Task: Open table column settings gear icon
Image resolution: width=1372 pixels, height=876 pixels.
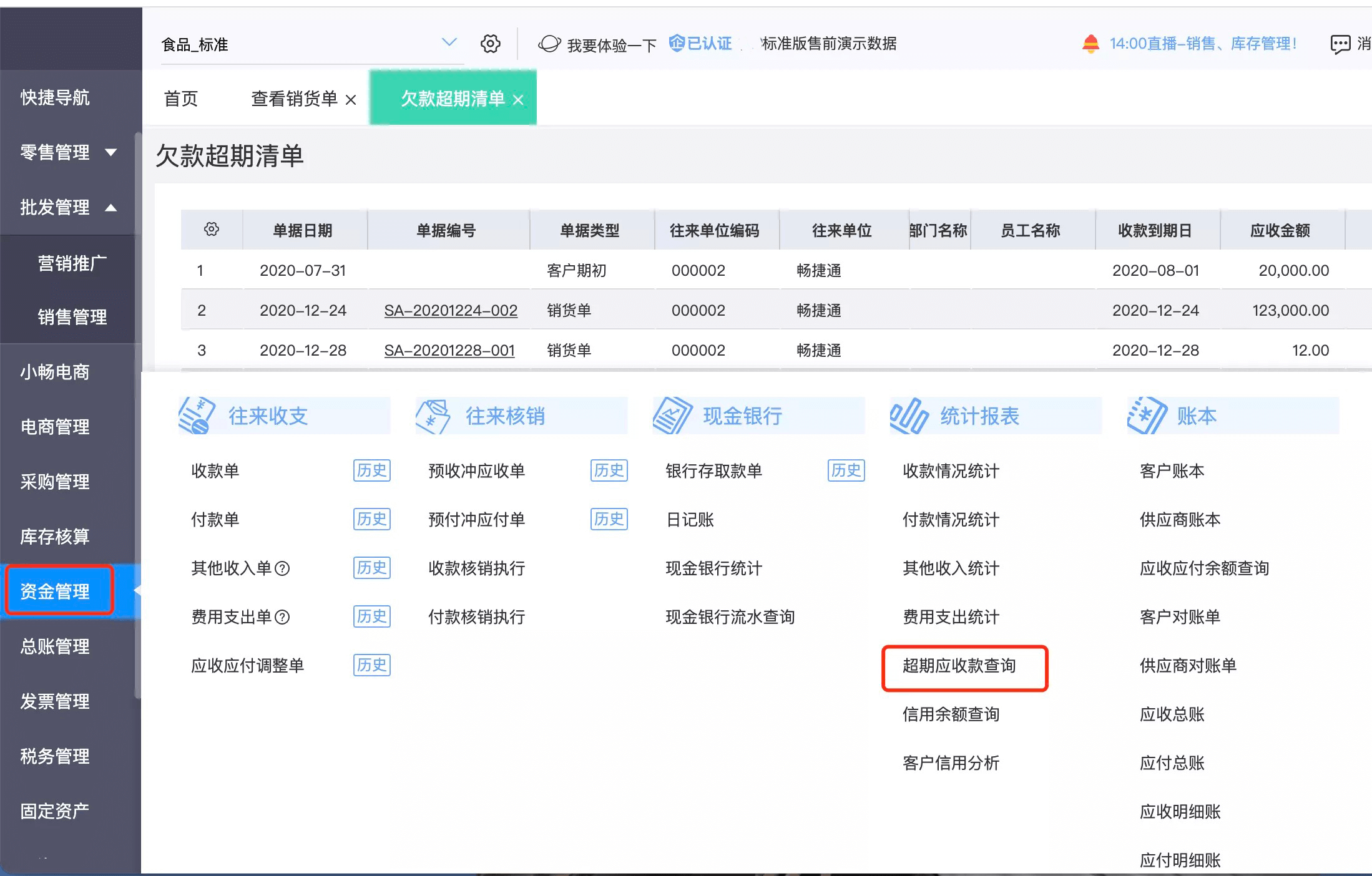Action: pyautogui.click(x=212, y=229)
